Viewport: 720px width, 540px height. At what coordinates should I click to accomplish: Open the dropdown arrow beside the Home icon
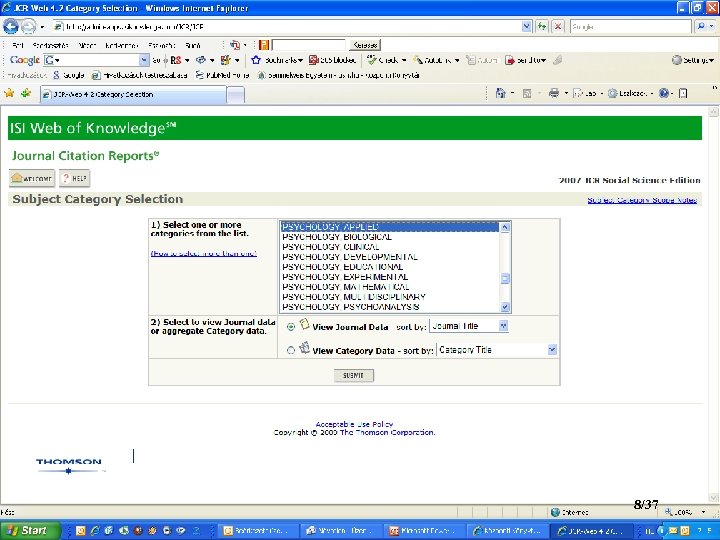click(512, 93)
